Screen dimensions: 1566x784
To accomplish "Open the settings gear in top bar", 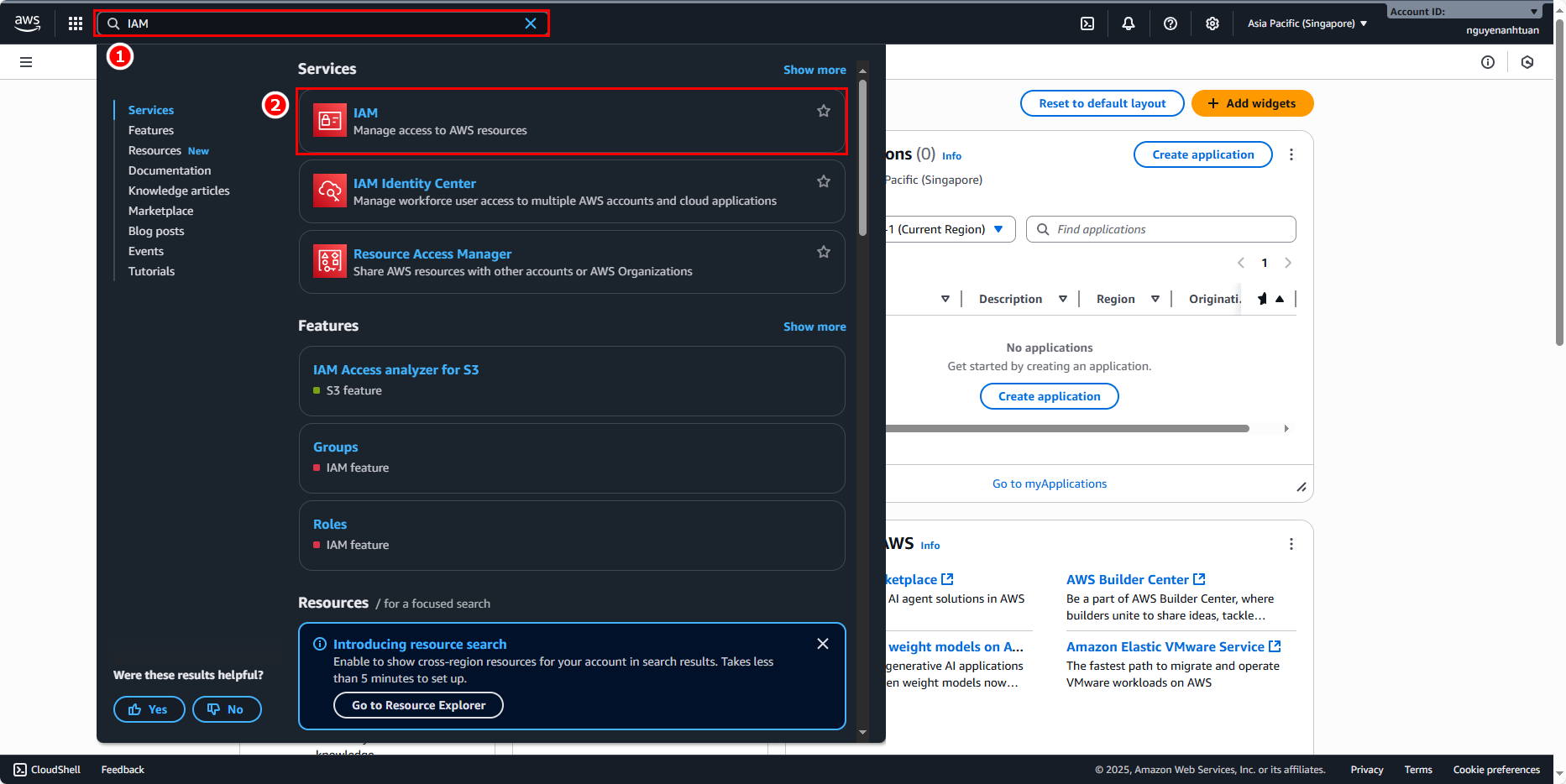I will pyautogui.click(x=1212, y=24).
